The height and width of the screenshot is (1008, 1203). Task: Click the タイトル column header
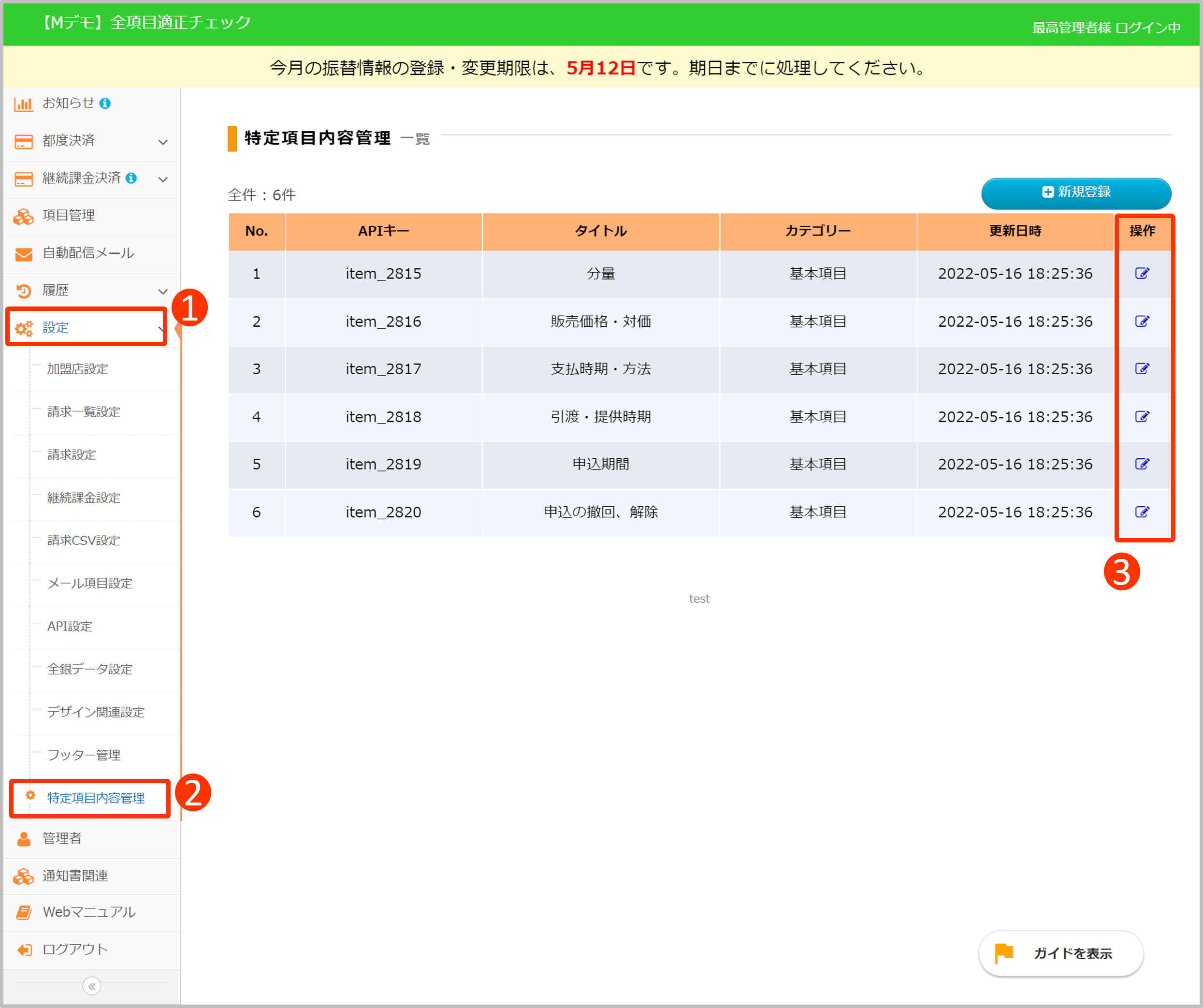pos(600,231)
